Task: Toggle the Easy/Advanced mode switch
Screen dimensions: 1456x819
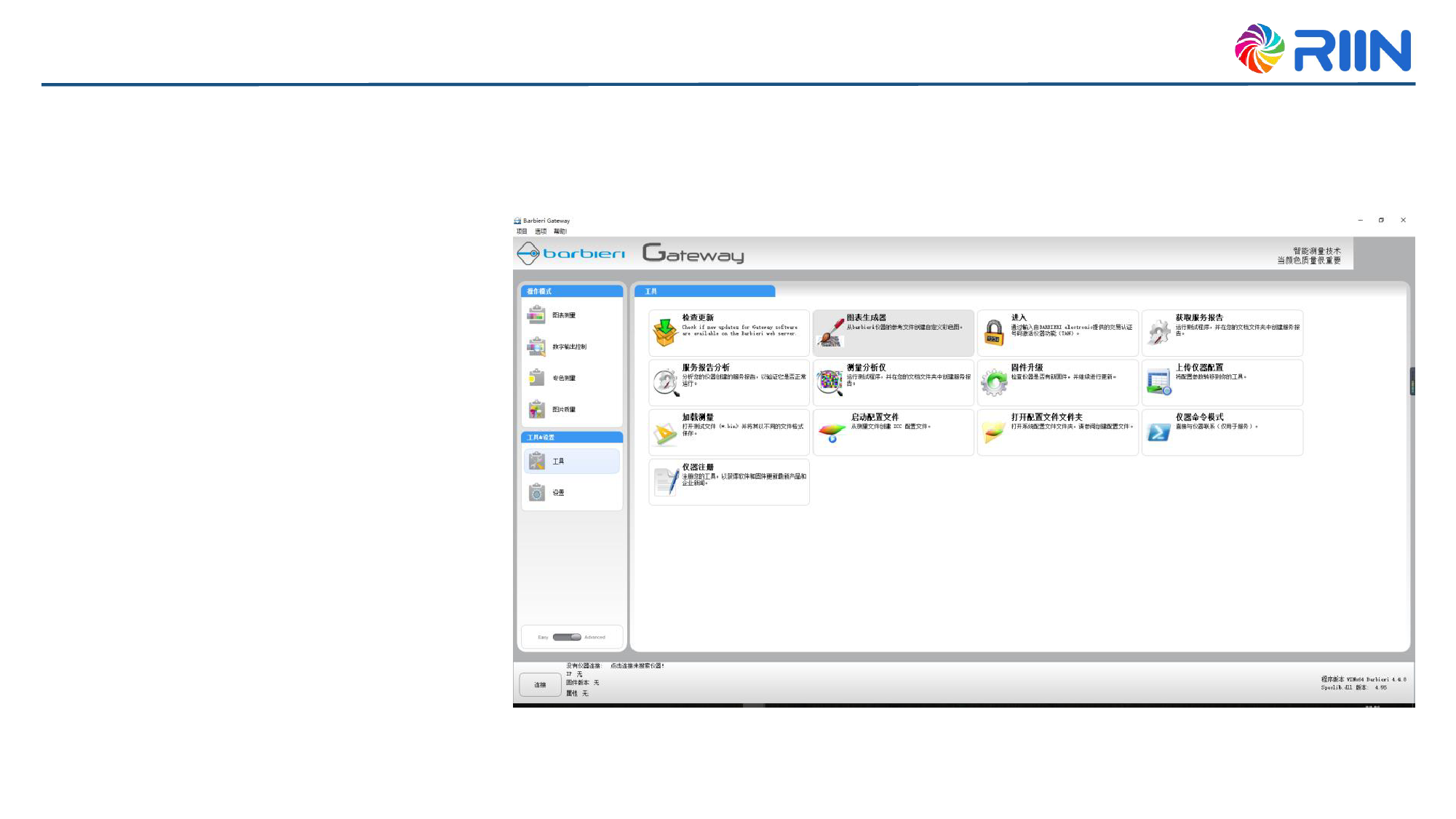Action: click(567, 637)
